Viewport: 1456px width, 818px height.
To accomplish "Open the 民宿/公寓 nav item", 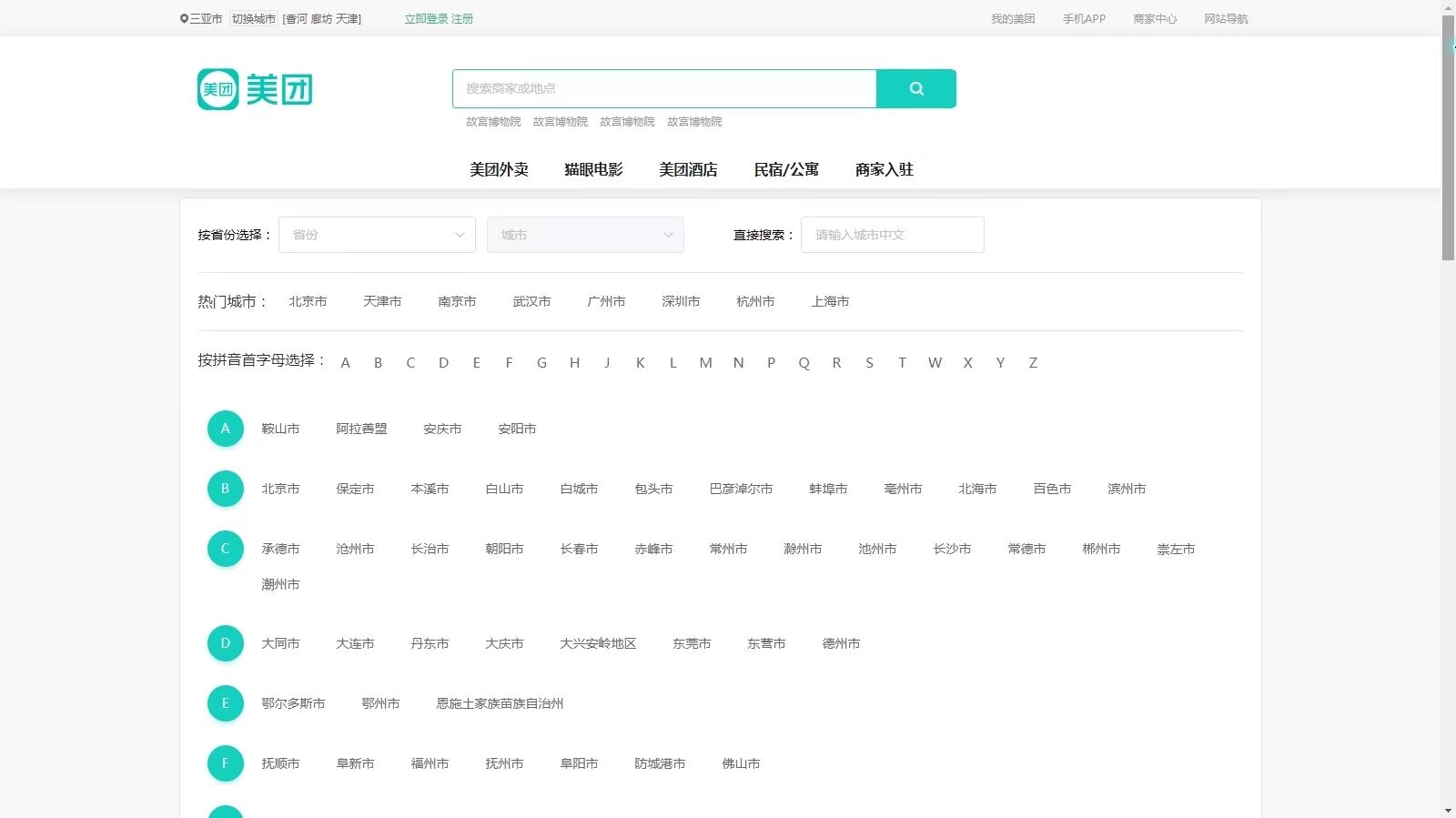I will coord(786,169).
